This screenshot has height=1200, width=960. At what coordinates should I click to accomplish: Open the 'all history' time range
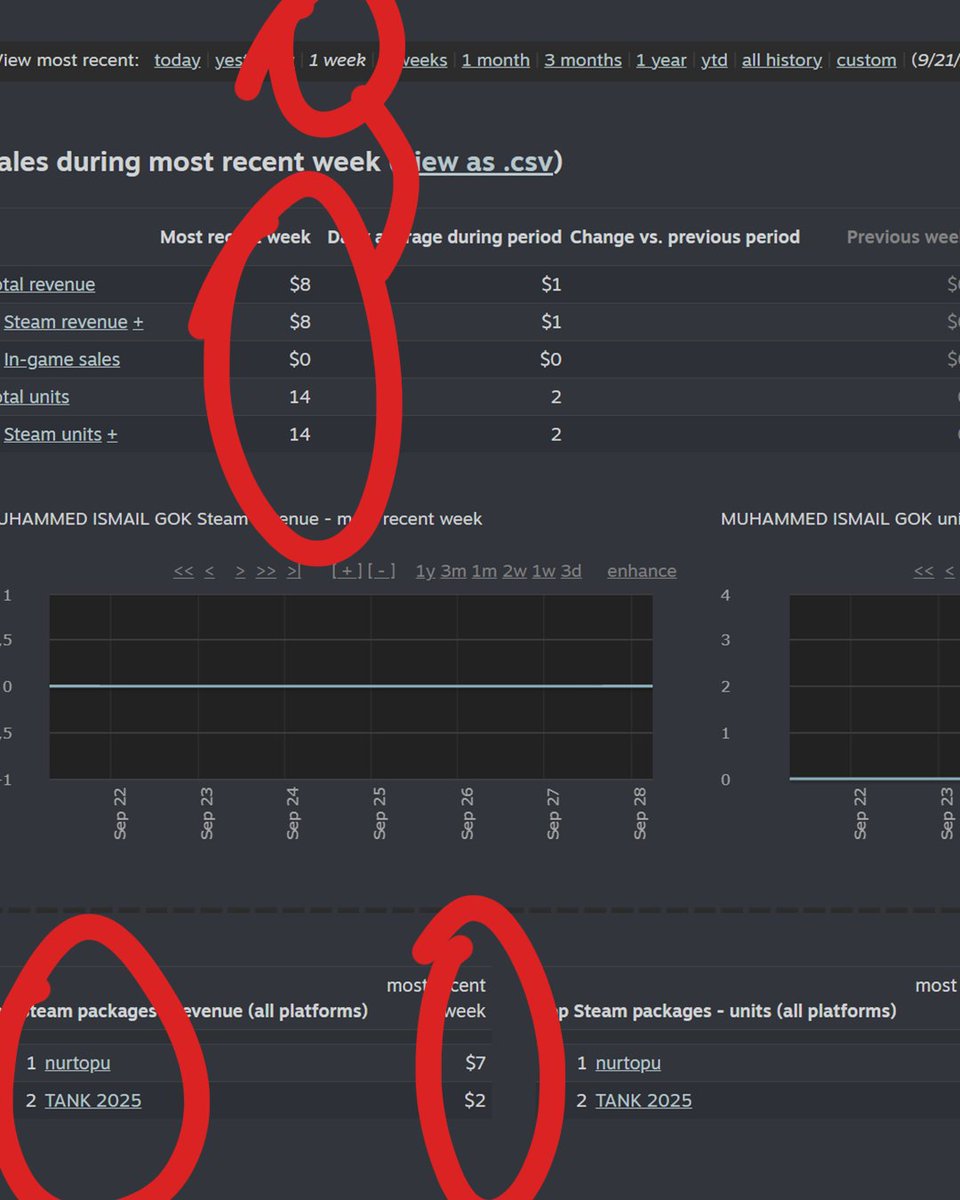782,60
